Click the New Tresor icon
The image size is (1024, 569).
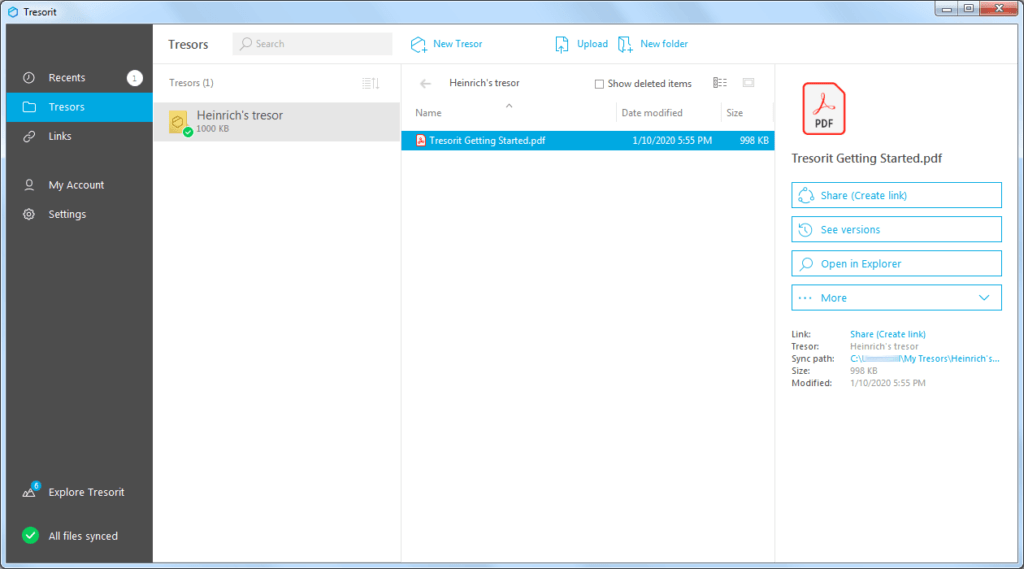(419, 44)
